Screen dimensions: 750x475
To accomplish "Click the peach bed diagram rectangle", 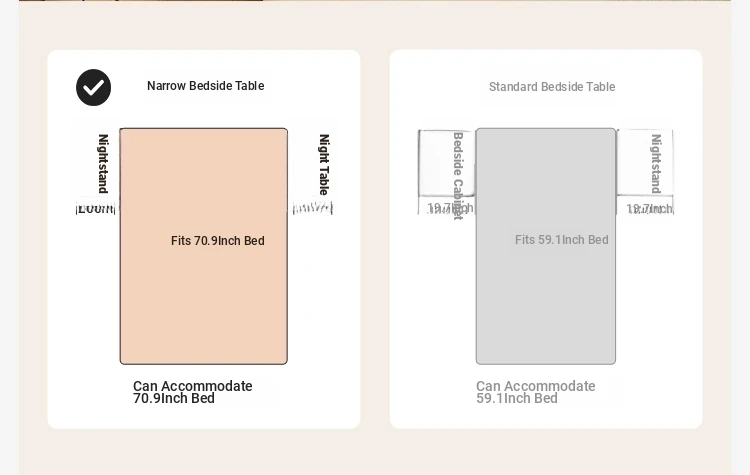I will (x=203, y=300).
